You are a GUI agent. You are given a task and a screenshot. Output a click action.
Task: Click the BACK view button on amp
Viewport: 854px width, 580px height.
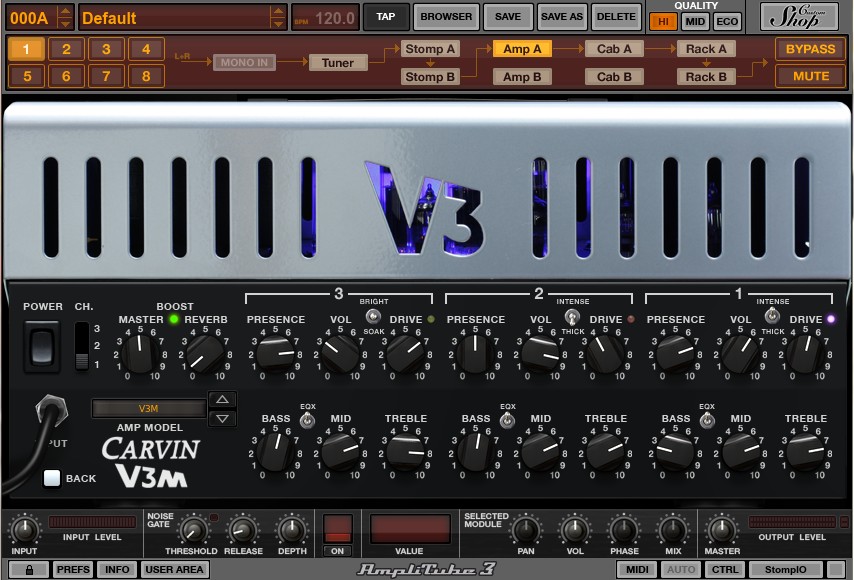[x=53, y=478]
